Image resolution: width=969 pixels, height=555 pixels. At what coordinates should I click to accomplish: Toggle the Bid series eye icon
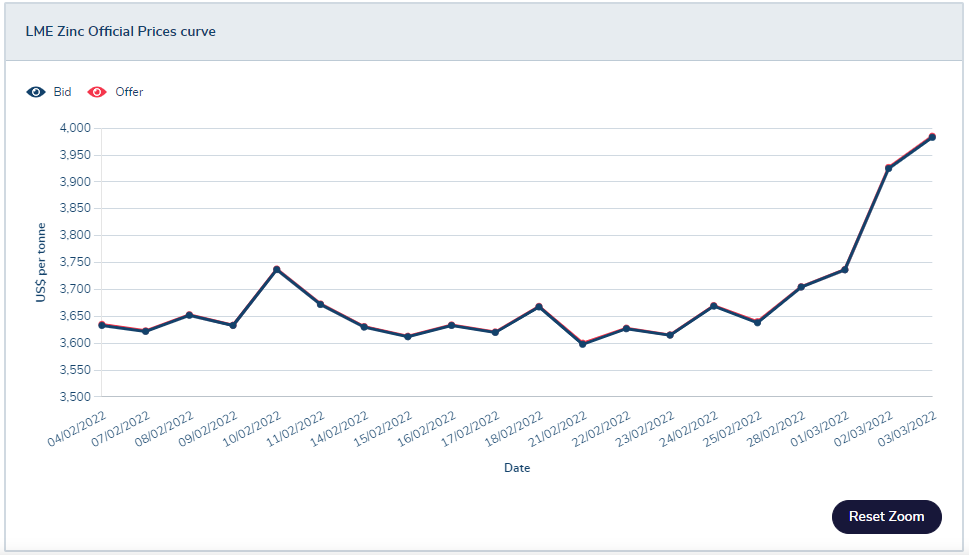36,92
